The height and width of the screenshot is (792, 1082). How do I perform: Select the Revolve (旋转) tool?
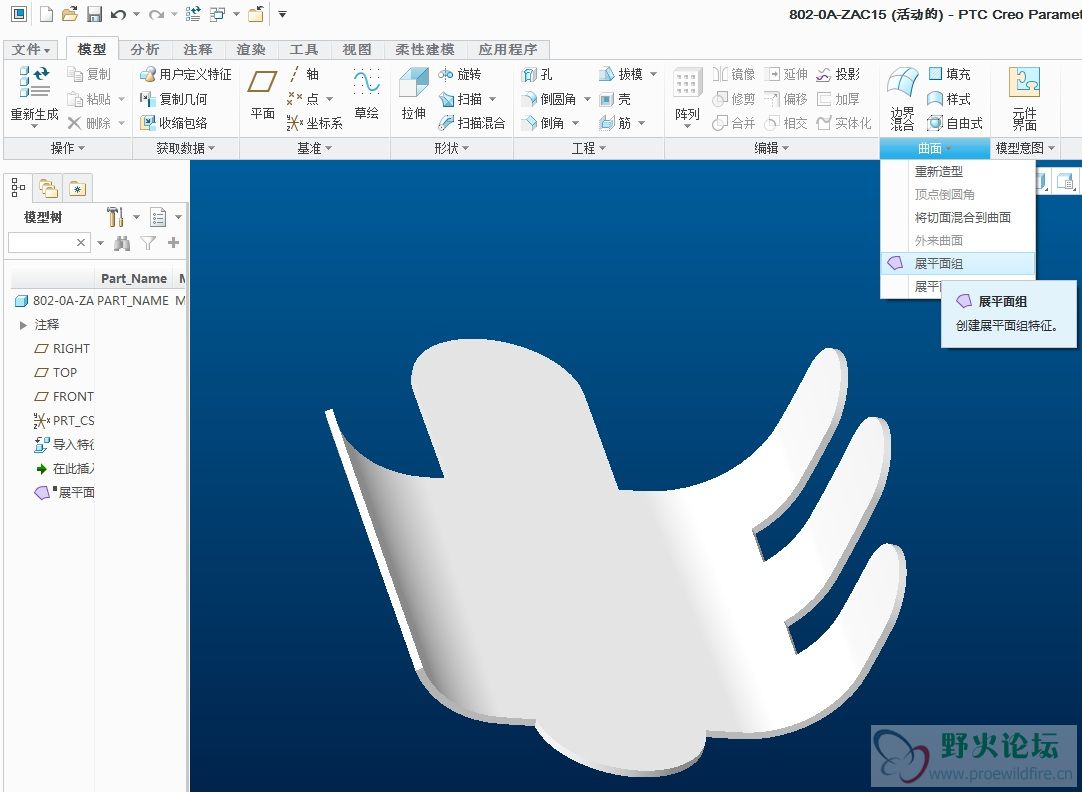460,74
